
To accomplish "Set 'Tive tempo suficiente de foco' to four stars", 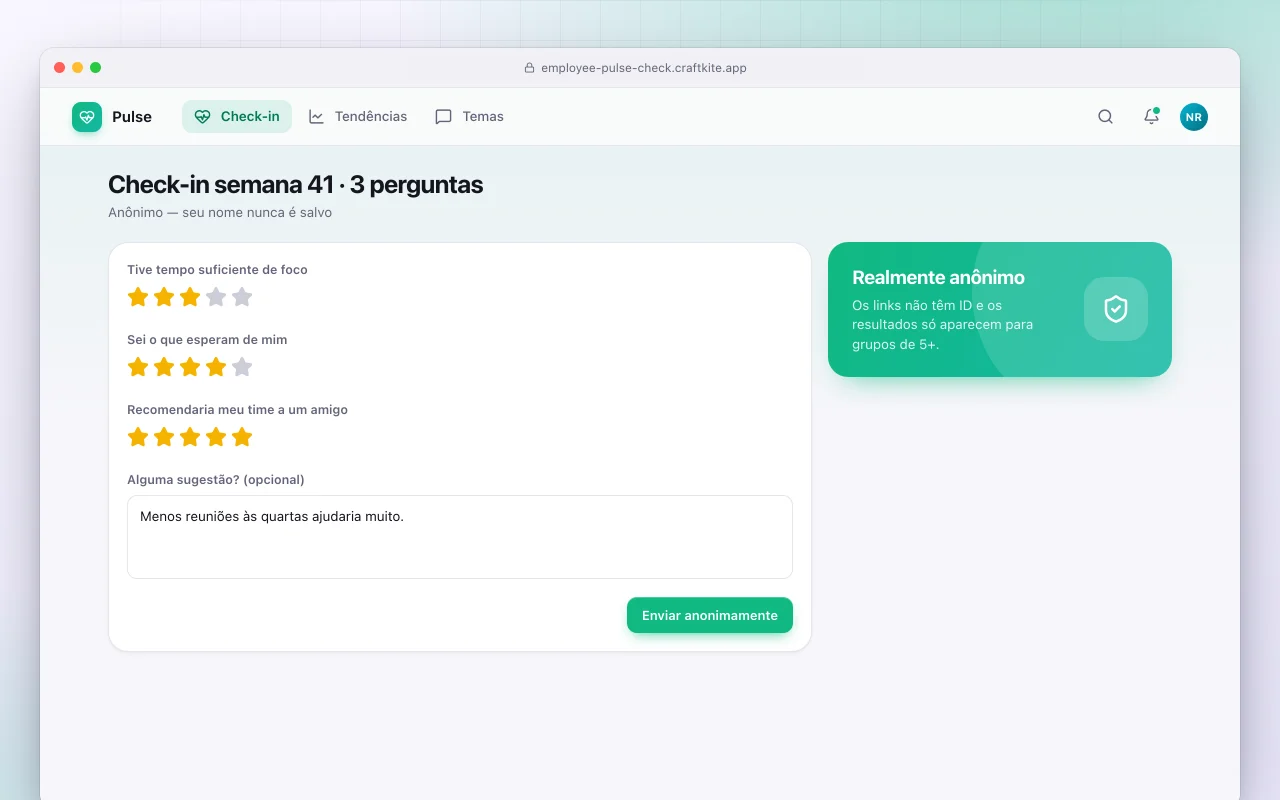I will 216,297.
